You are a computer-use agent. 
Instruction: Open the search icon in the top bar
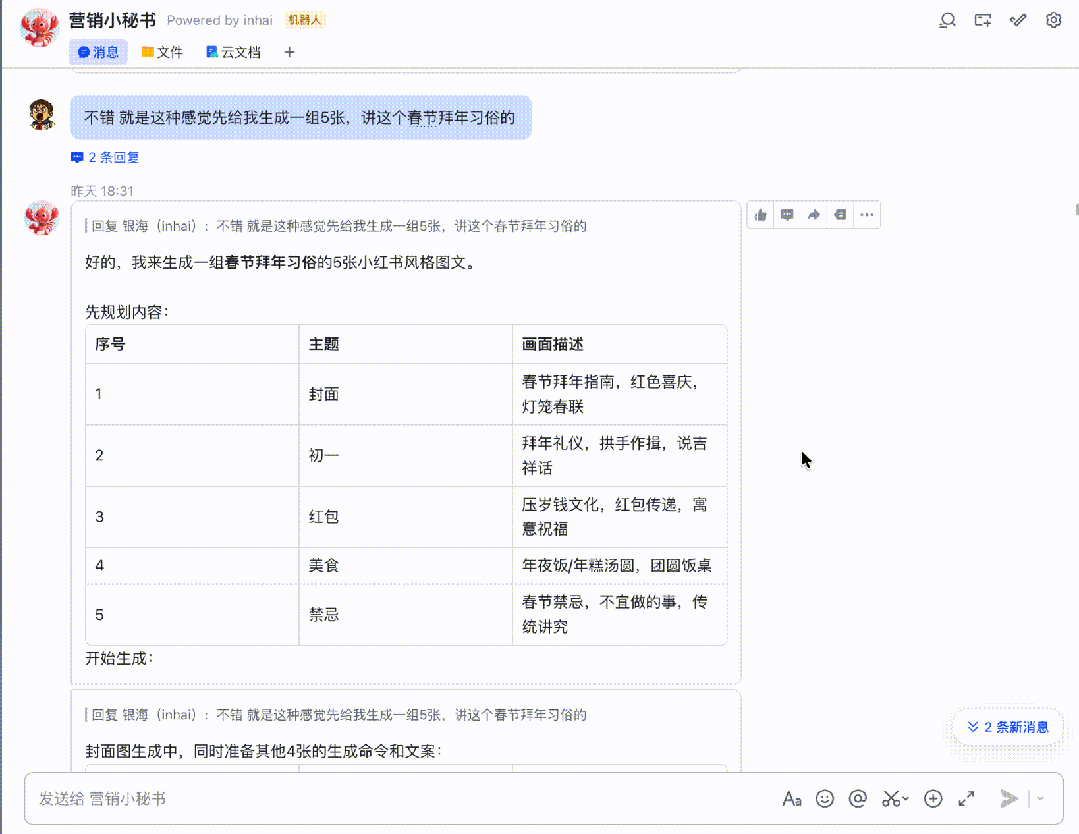[947, 19]
